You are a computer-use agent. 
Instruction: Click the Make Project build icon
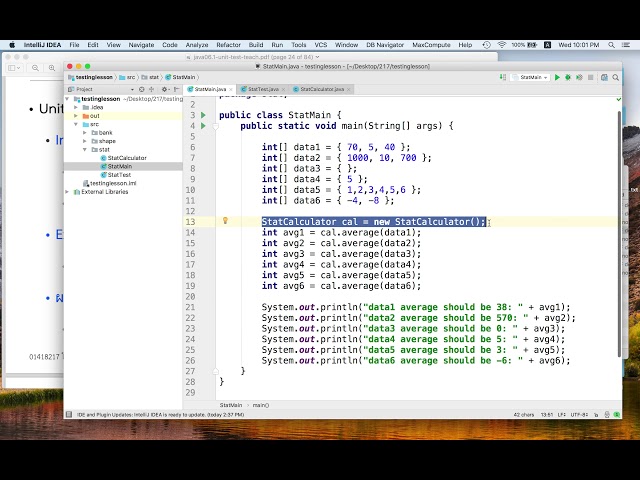coord(503,77)
